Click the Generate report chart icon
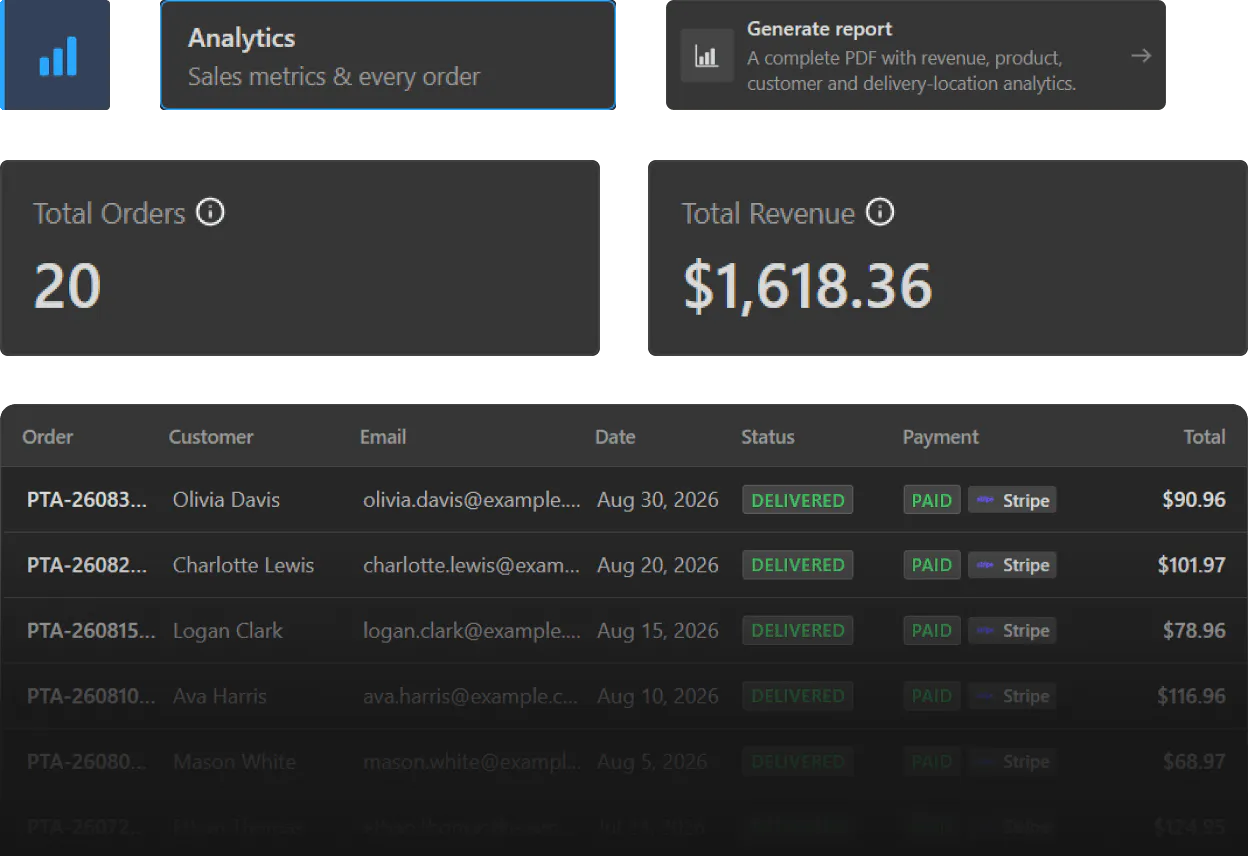This screenshot has height=856, width=1248. click(707, 56)
